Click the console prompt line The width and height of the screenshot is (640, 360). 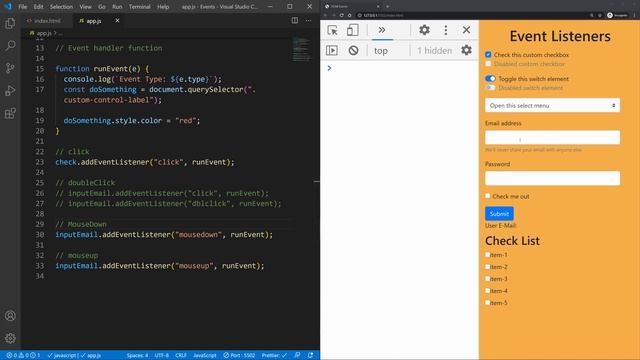tap(399, 68)
